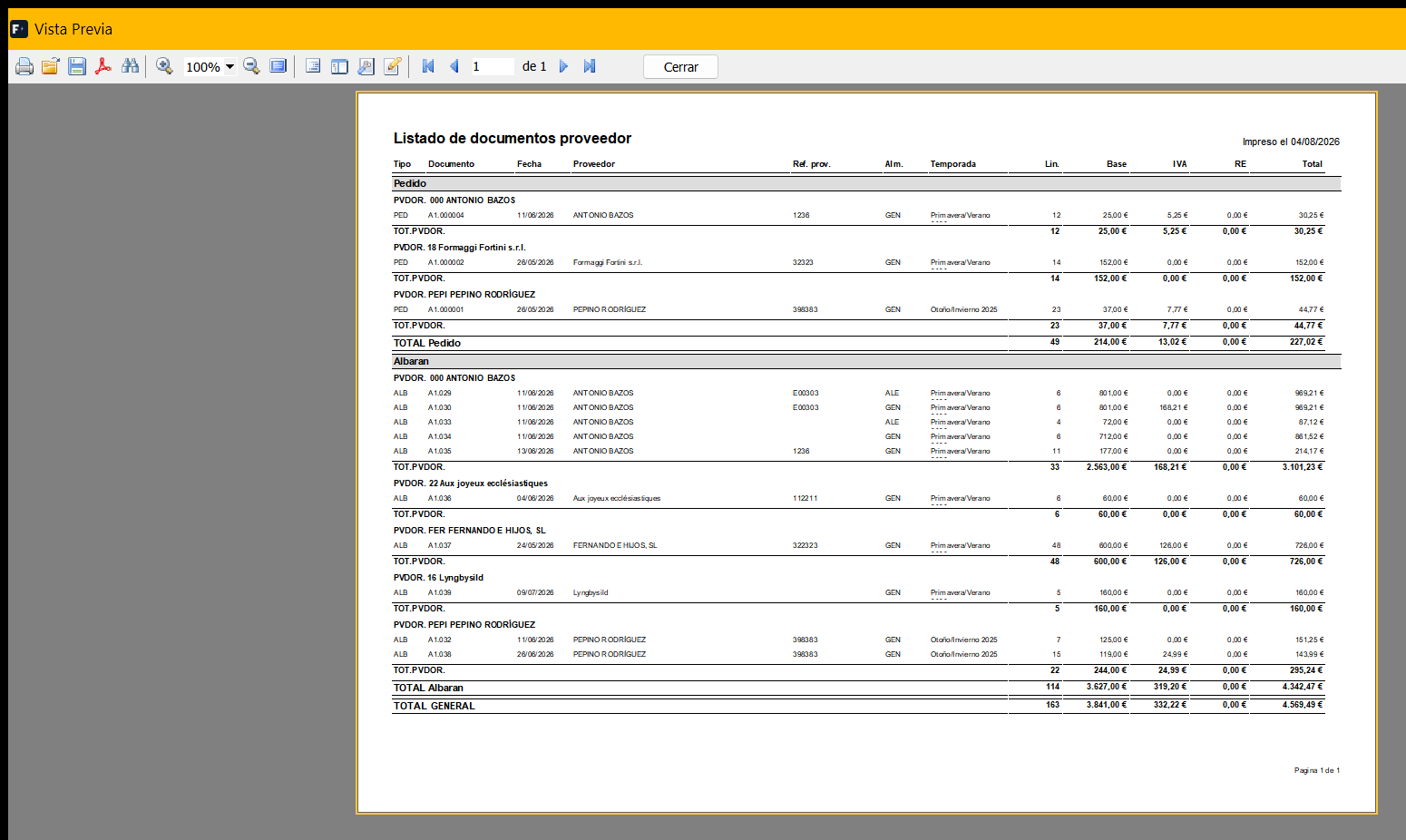Click delivery note A1.038

(x=440, y=654)
